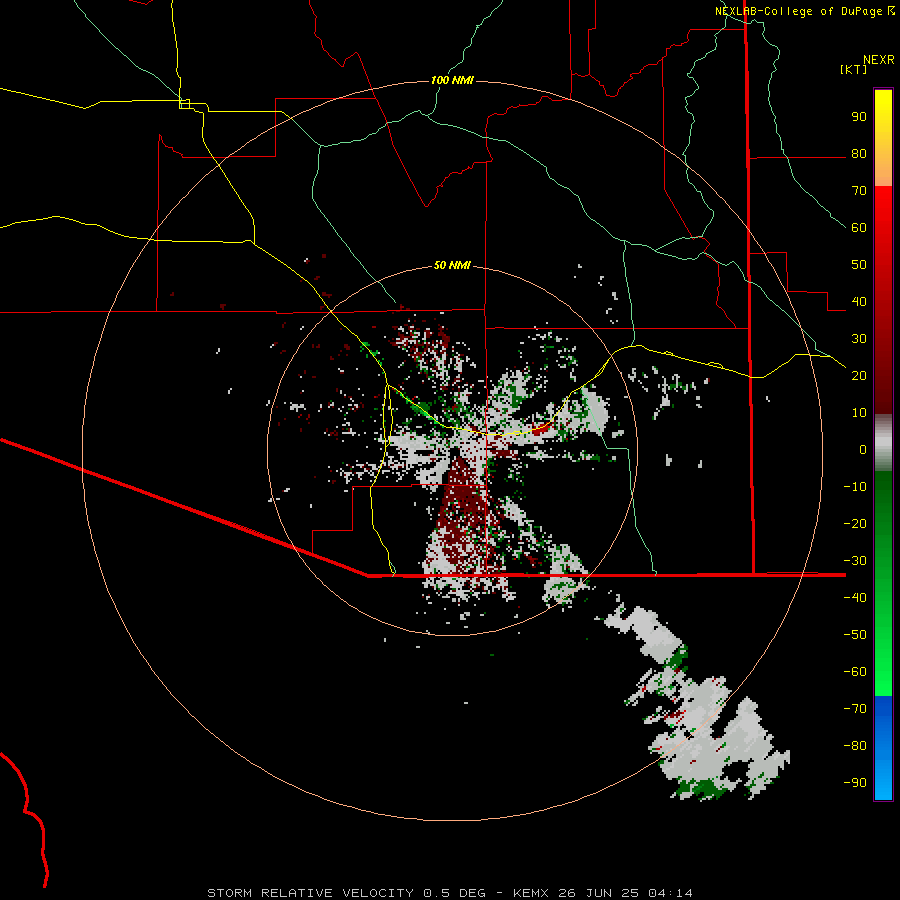Click the -10 value on the velocity scale
This screenshot has height=900, width=900.
coord(855,487)
